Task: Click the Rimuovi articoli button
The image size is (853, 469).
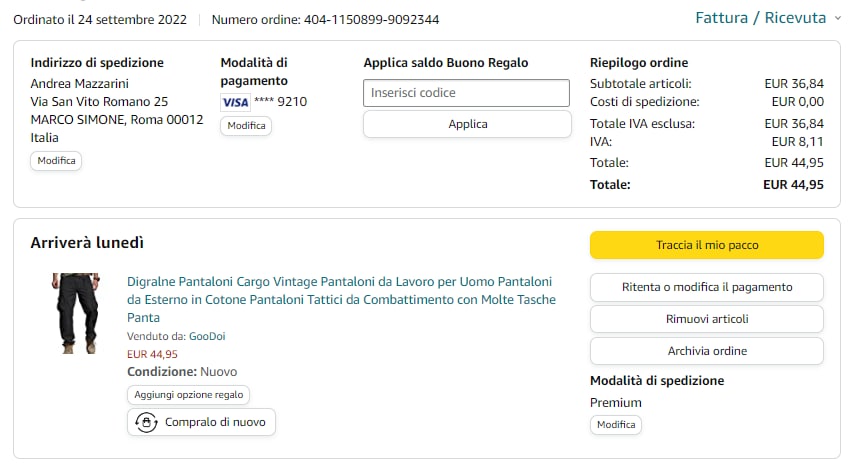Action: click(707, 319)
